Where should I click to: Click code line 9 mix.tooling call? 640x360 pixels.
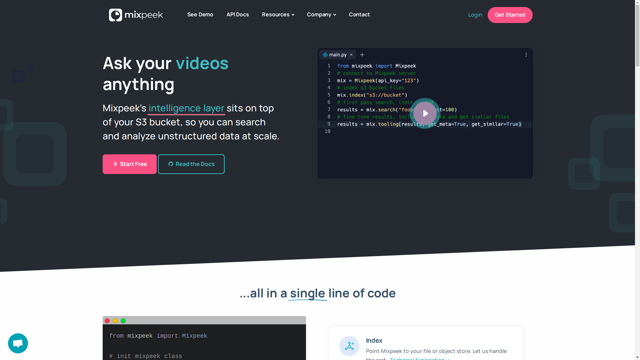(x=429, y=124)
